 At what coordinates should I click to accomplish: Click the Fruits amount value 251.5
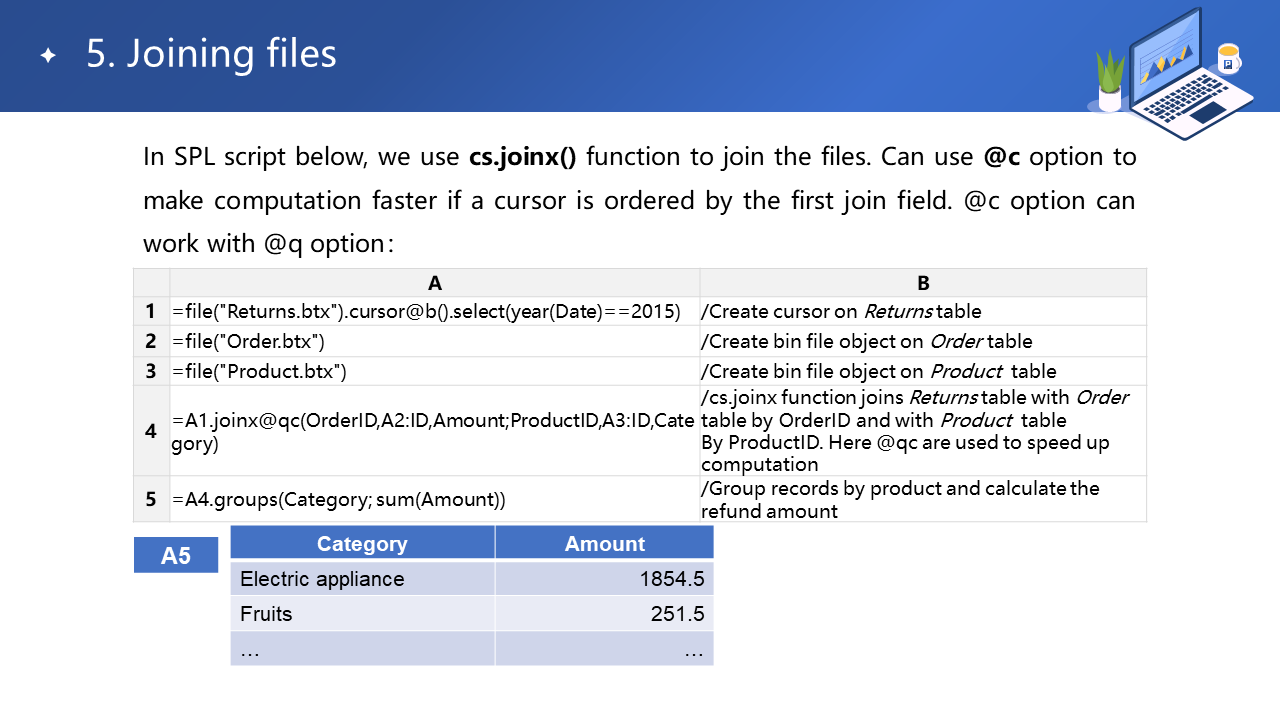click(x=677, y=614)
